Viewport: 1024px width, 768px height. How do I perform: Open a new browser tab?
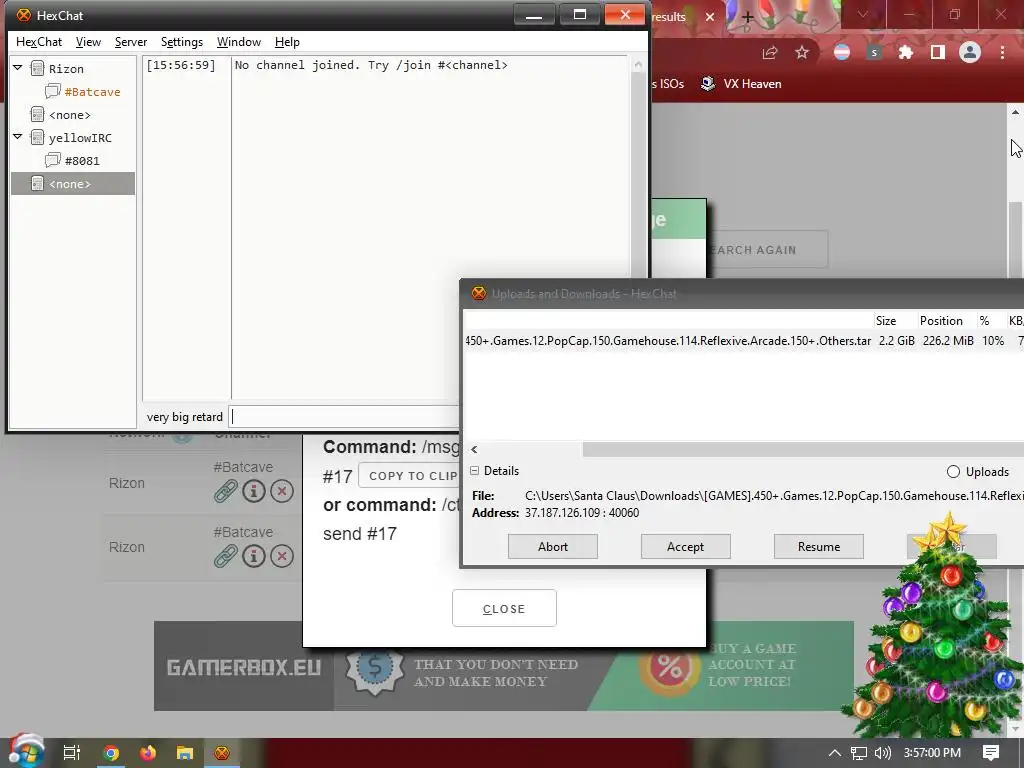pyautogui.click(x=748, y=17)
